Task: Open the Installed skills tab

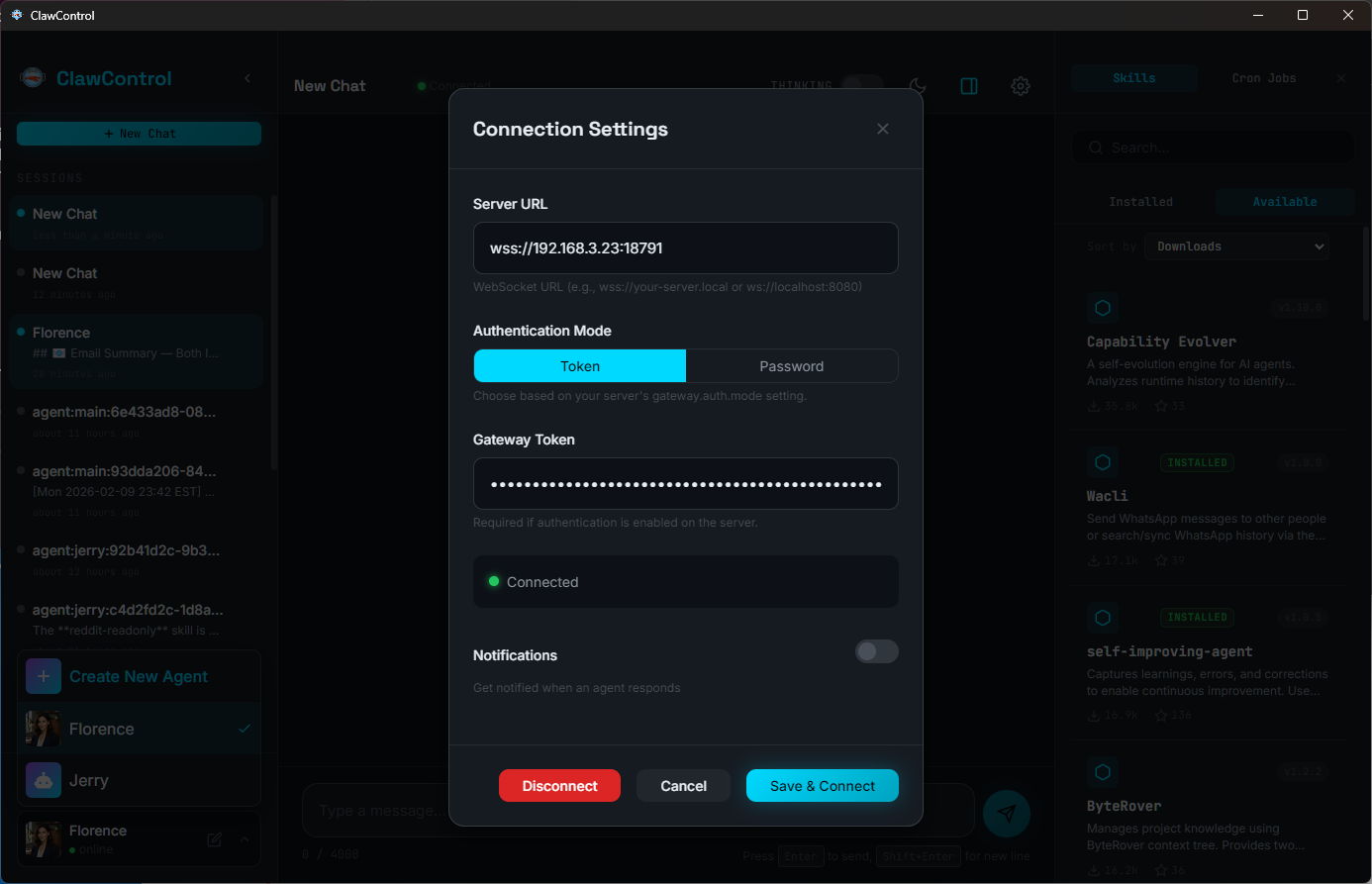Action: coord(1140,201)
